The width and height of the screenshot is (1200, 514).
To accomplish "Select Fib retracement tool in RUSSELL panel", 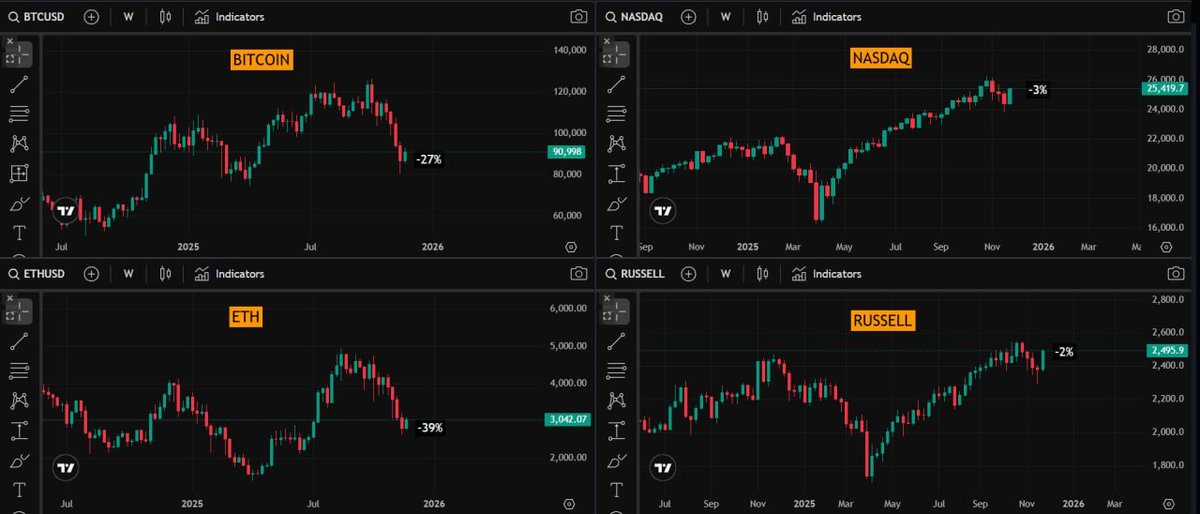I will tap(617, 371).
